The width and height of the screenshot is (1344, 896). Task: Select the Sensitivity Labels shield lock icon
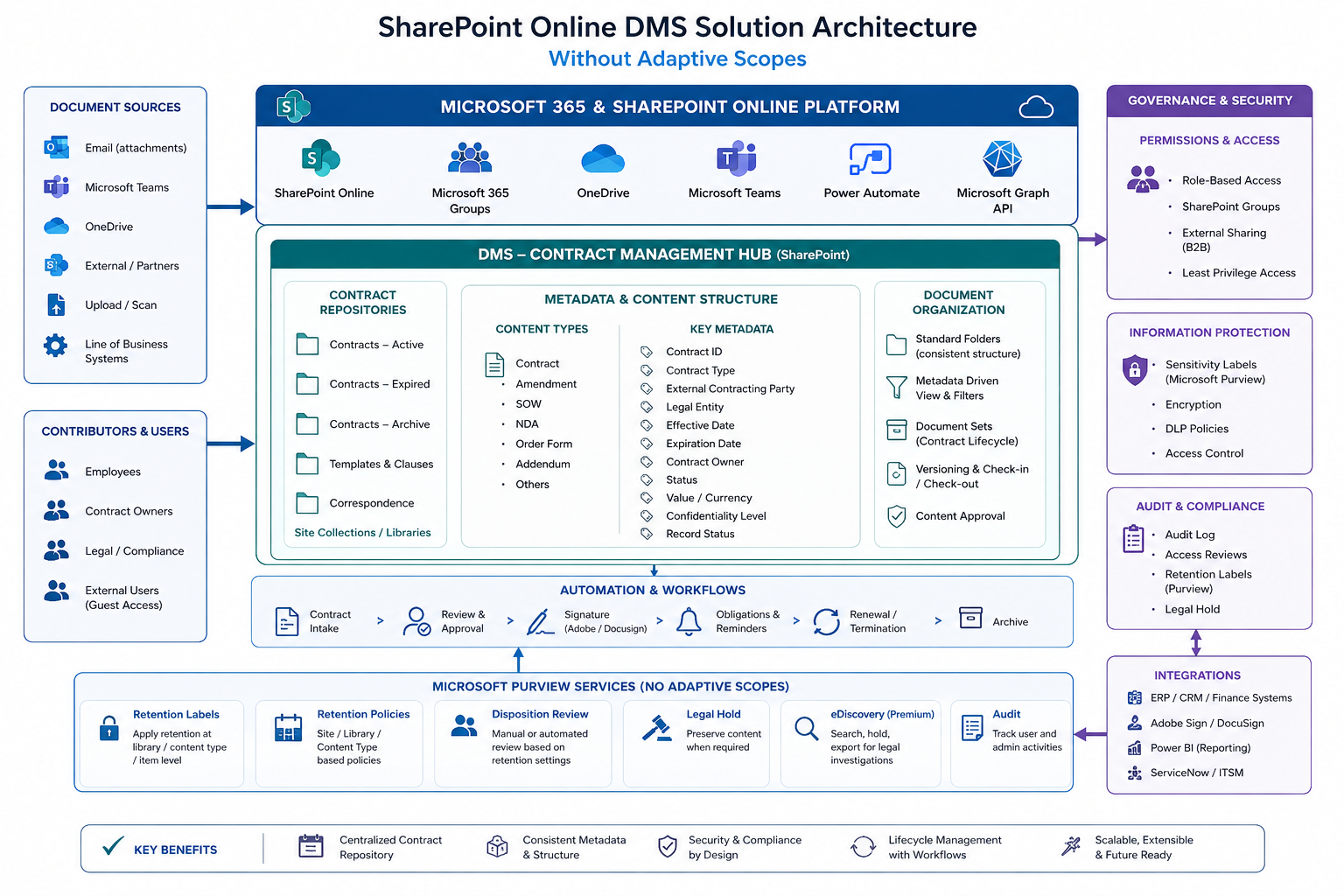[x=1135, y=370]
